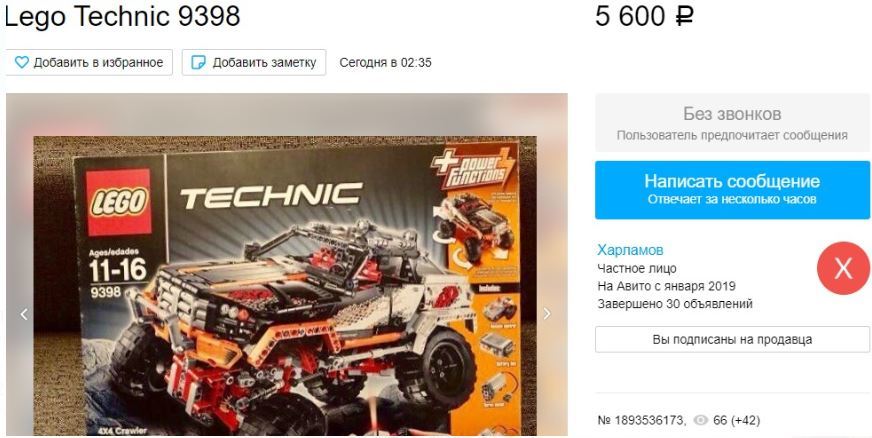Click the price 5 600
Image resolution: width=872 pixels, height=438 pixels.
click(630, 16)
